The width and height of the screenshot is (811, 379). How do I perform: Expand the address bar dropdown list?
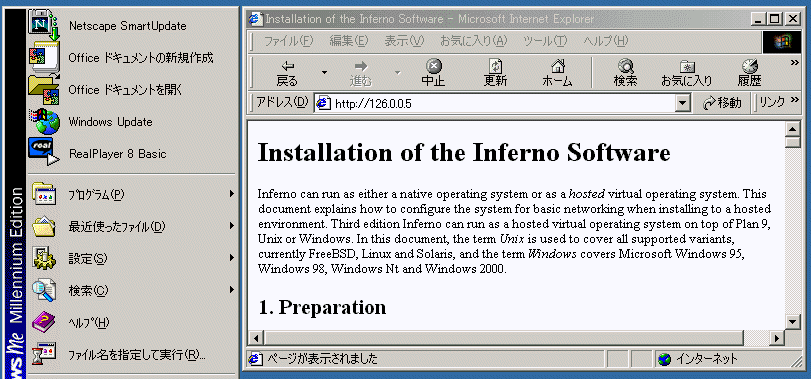tap(683, 103)
